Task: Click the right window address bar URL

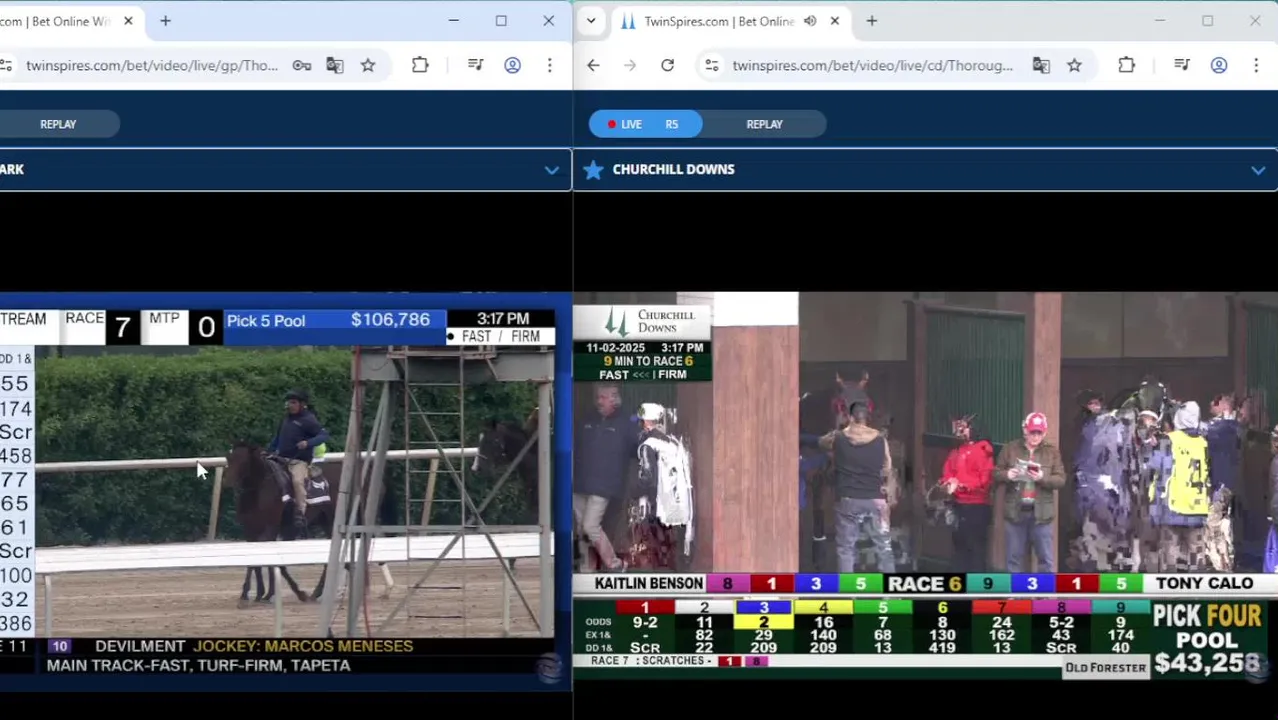Action: pyautogui.click(x=872, y=65)
